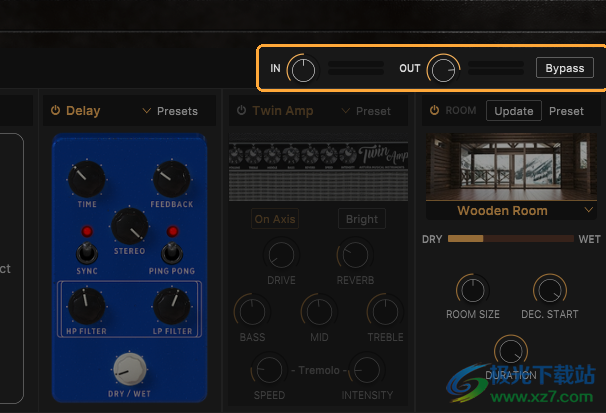The image size is (606, 413).
Task: Open the Twin Amp Preset dropdown
Action: click(366, 111)
